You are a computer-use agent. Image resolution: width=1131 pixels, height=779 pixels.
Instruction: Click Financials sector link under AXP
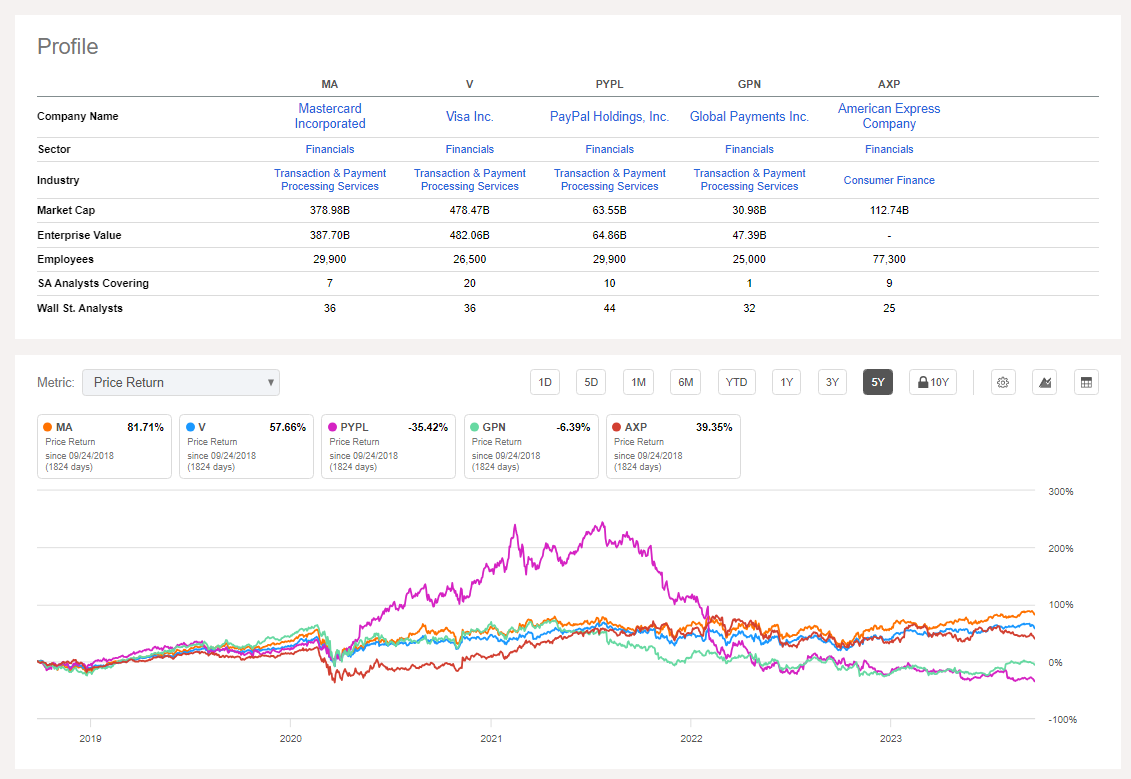pyautogui.click(x=889, y=149)
